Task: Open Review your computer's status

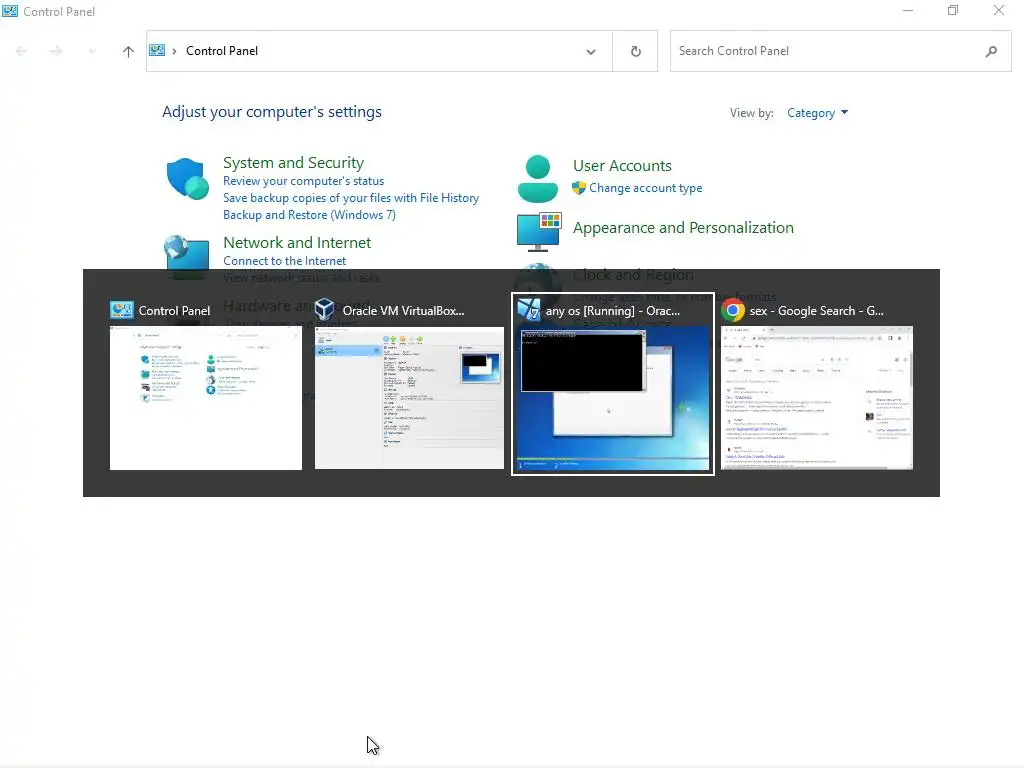Action: pyautogui.click(x=303, y=181)
